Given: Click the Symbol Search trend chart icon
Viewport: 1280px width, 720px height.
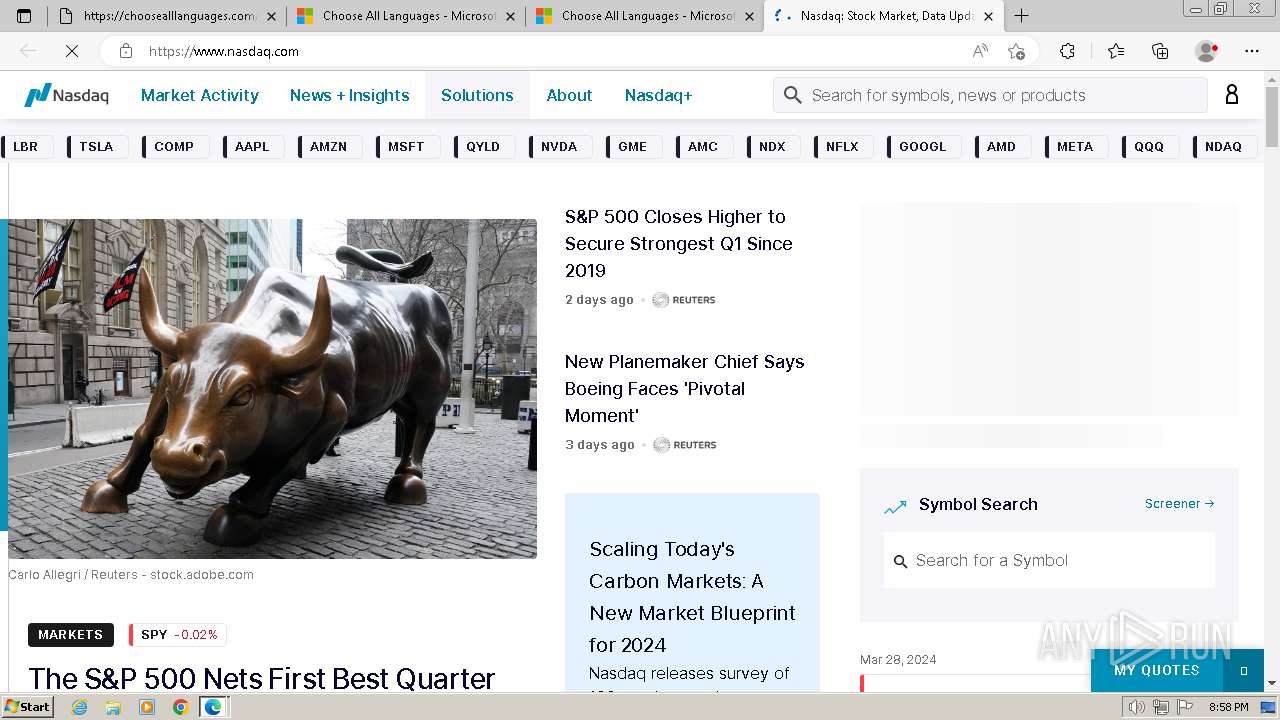Looking at the screenshot, I should [x=895, y=506].
